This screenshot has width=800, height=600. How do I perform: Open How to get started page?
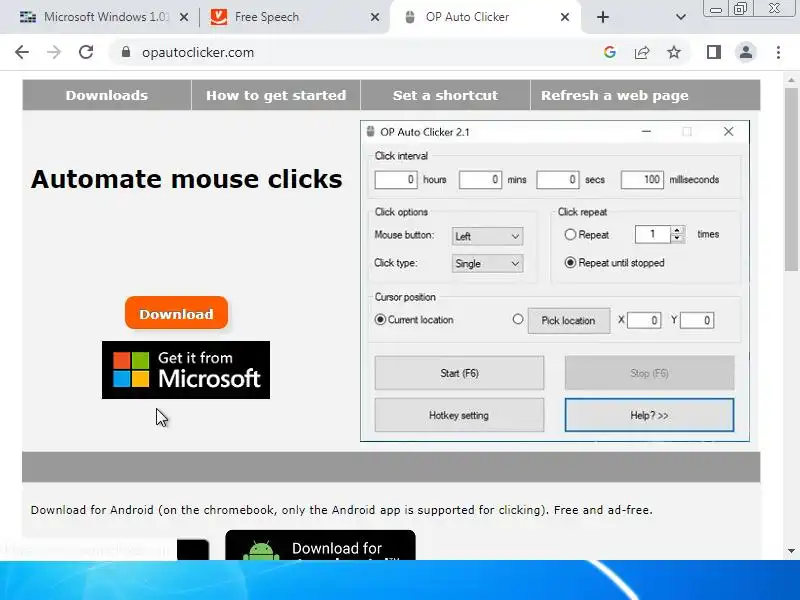click(276, 95)
